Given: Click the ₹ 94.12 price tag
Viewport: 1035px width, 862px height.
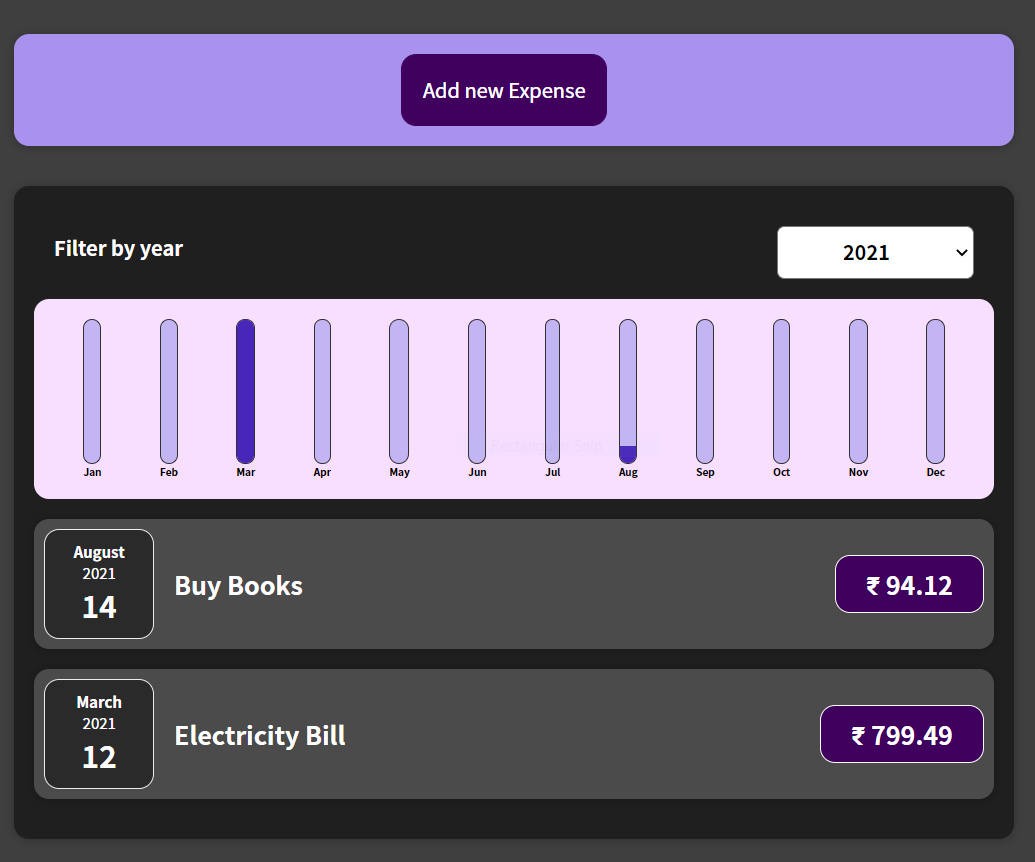Looking at the screenshot, I should [x=909, y=584].
